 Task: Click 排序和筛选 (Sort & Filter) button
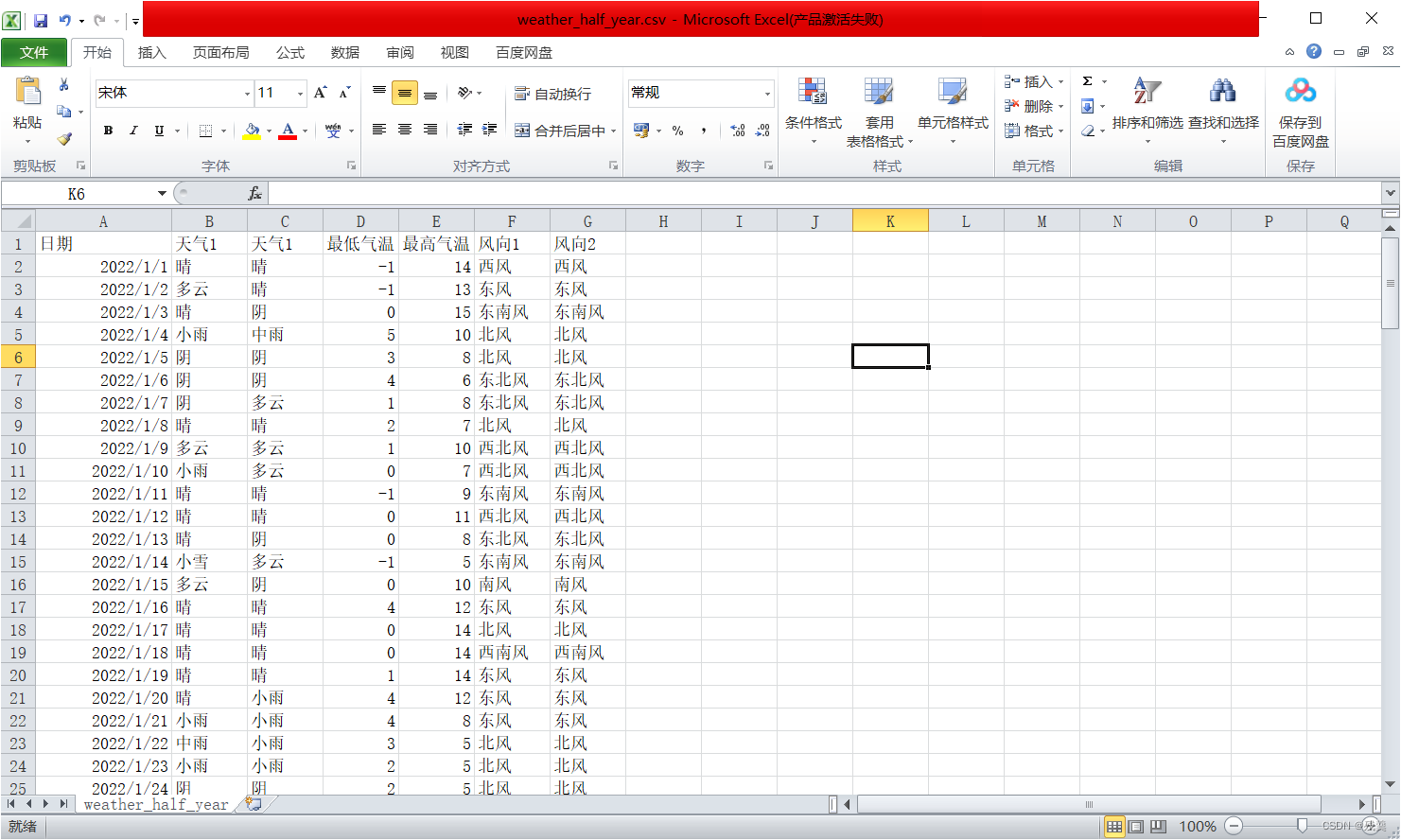pos(1147,112)
